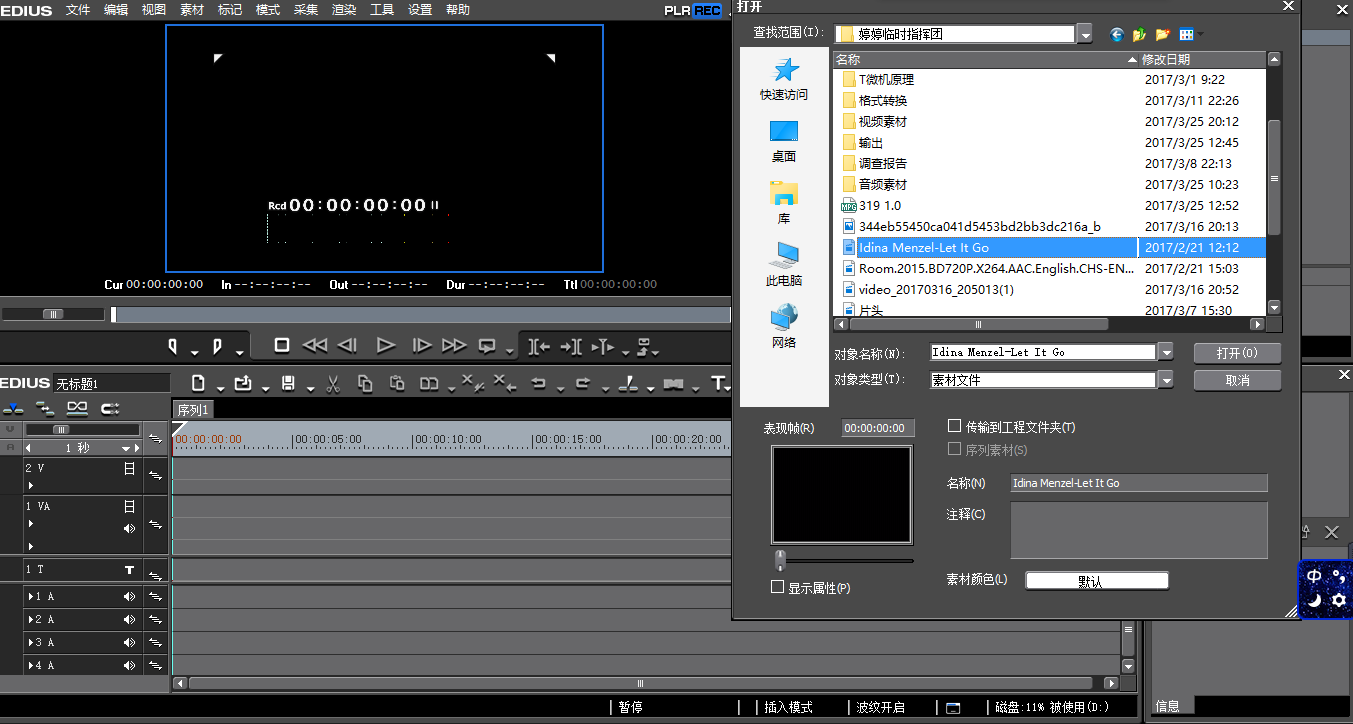Click the Set In point marker icon
The height and width of the screenshot is (724, 1353).
(173, 346)
